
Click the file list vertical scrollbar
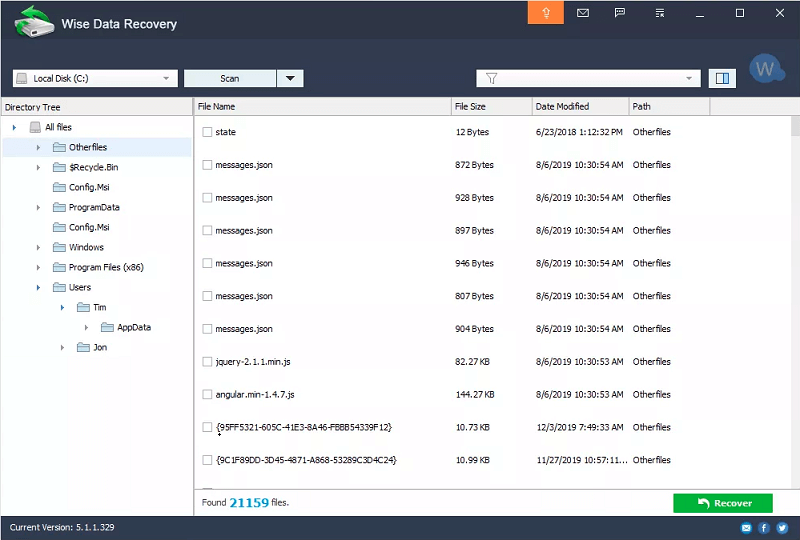794,300
